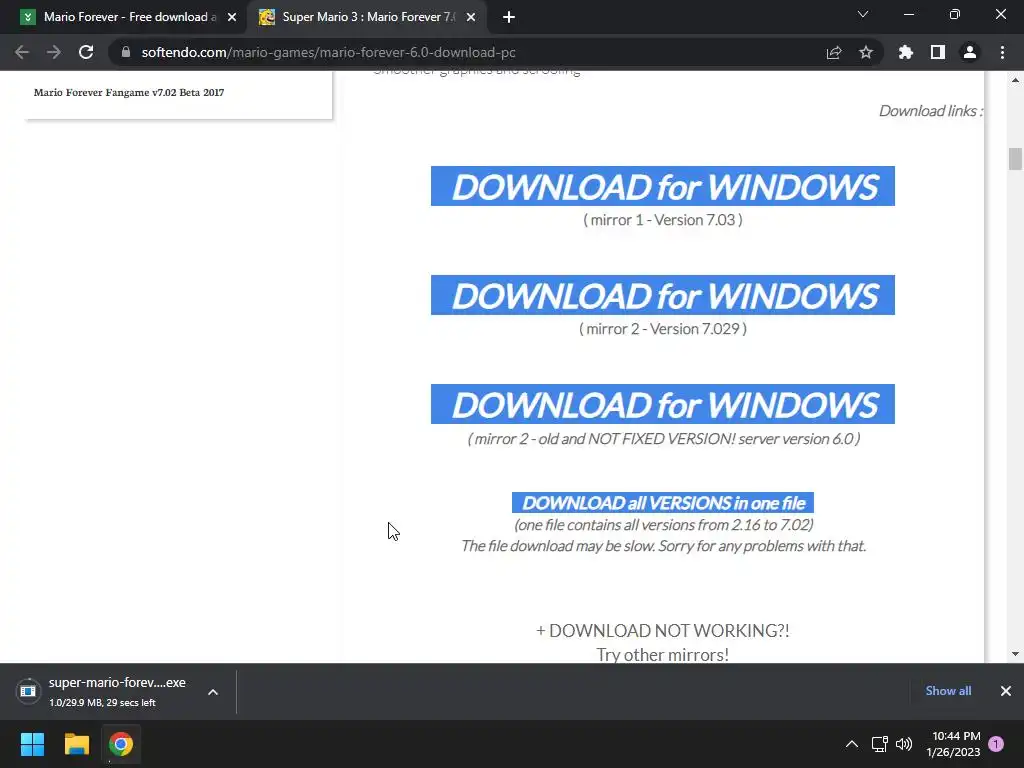
Task: Select the Super Mario 3 : Mario Forever tab
Action: click(x=366, y=17)
